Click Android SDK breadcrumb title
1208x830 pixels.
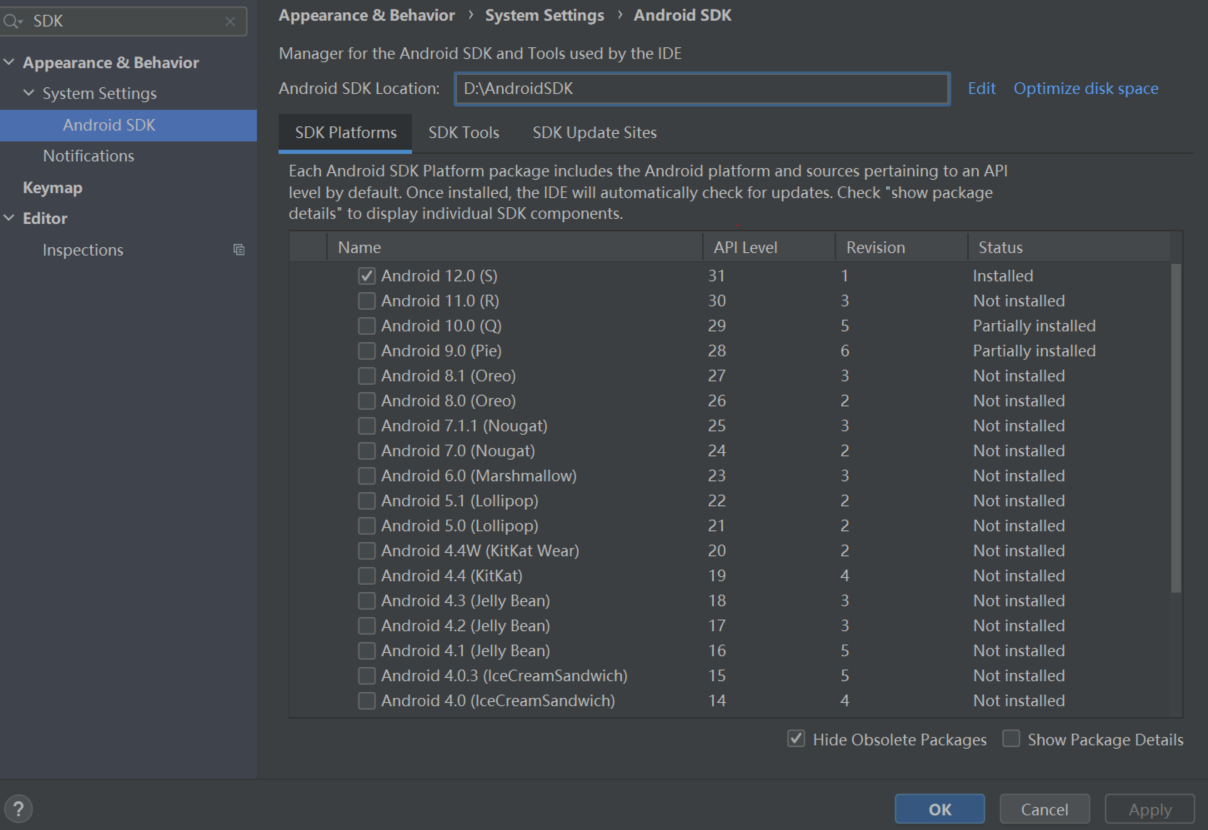[683, 15]
